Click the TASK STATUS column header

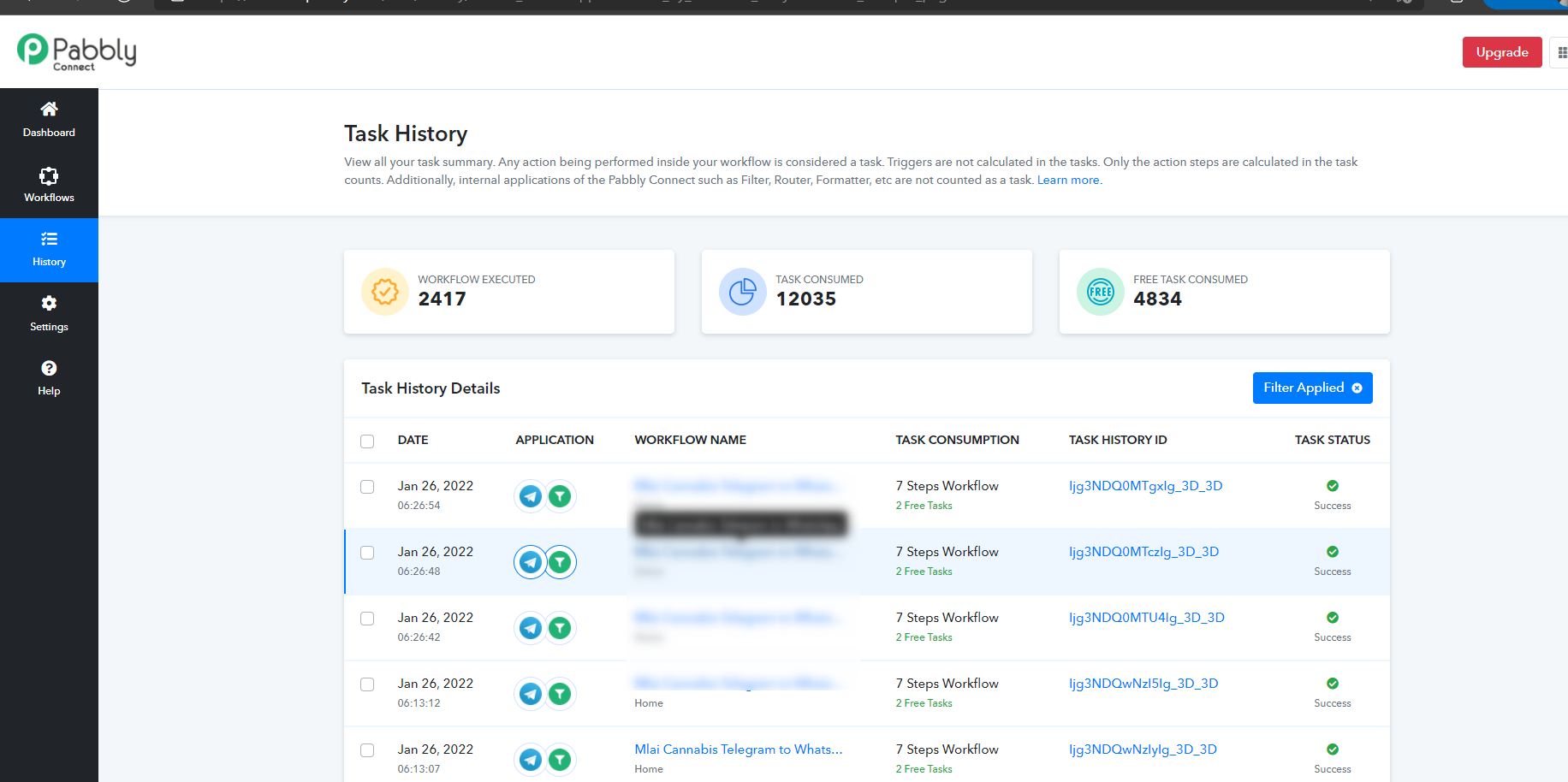point(1333,440)
